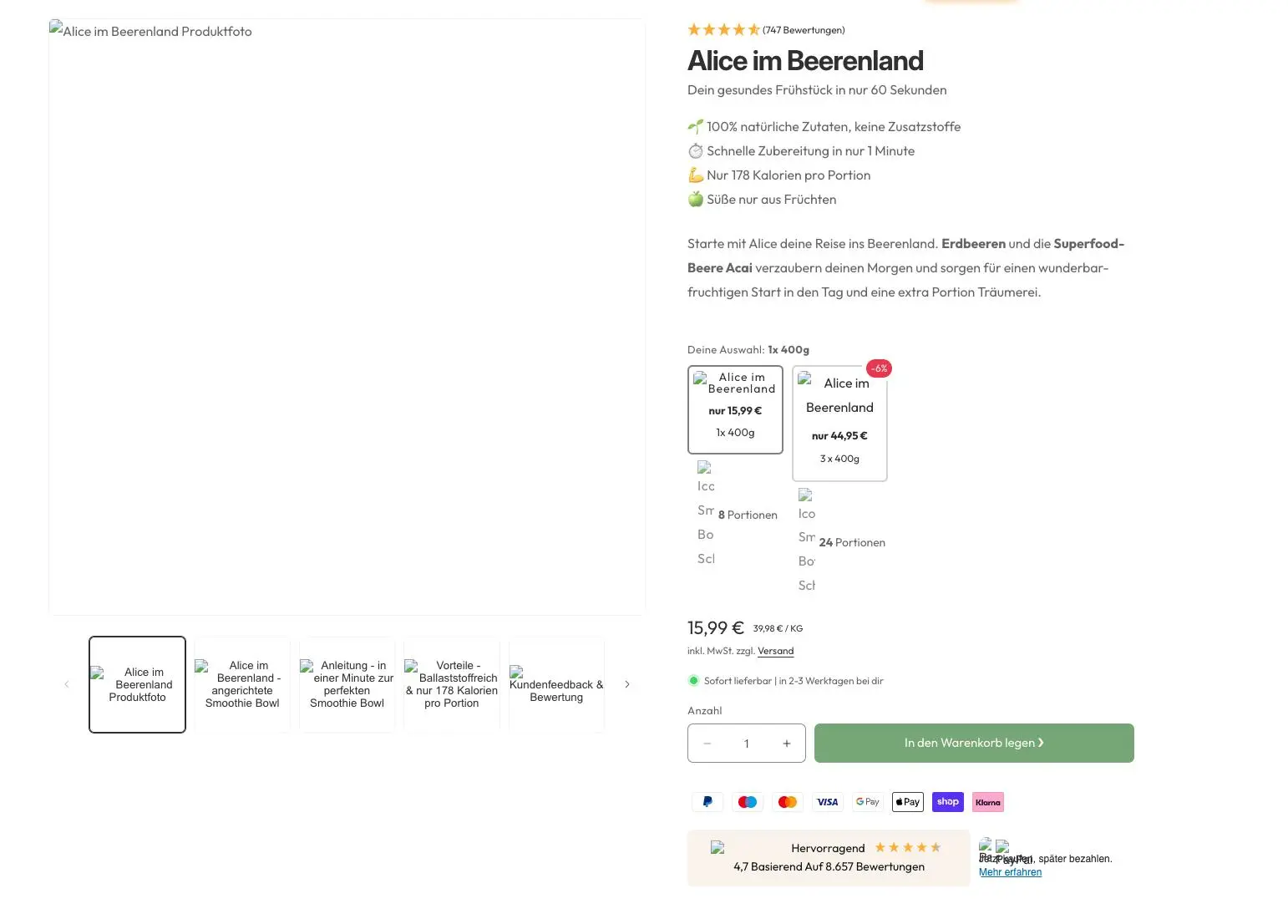Open the Trustpilot rating badge

[828, 857]
